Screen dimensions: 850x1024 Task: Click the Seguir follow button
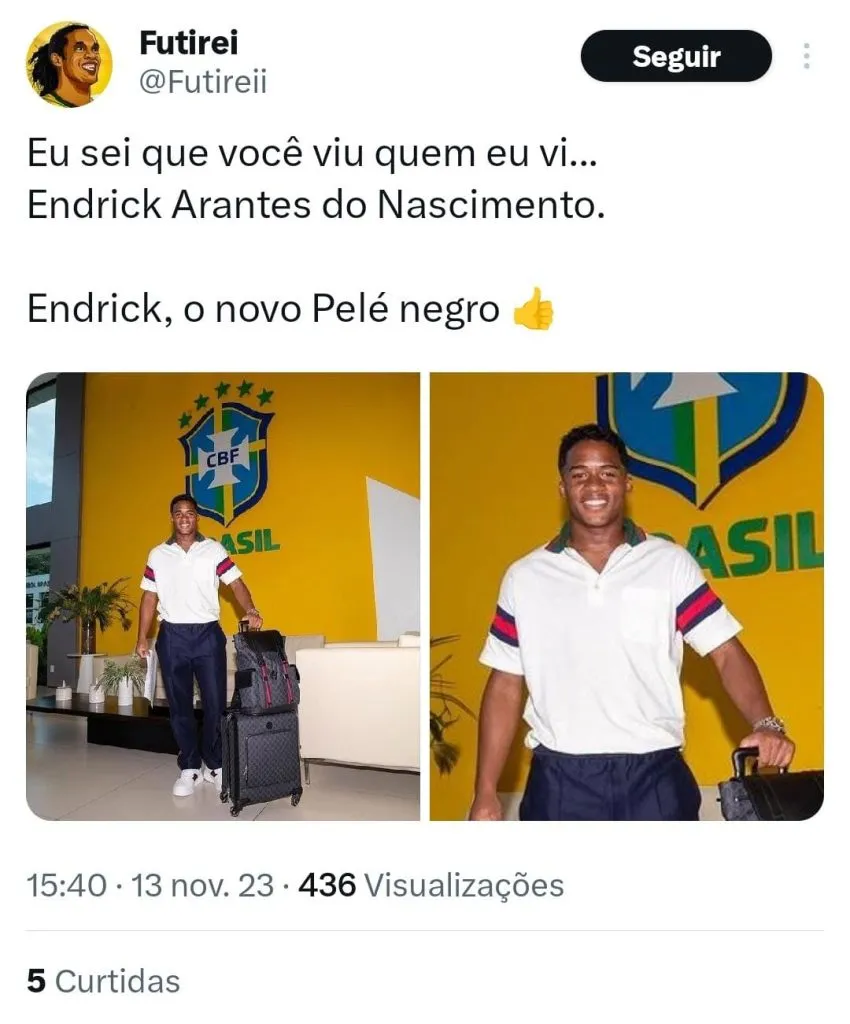click(676, 56)
